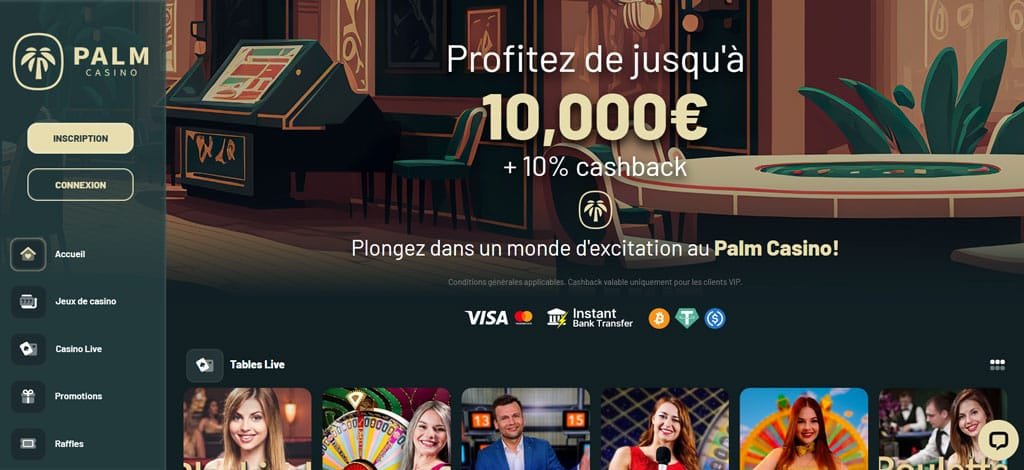
Task: Click the Raffles ticket icon
Action: click(x=28, y=444)
